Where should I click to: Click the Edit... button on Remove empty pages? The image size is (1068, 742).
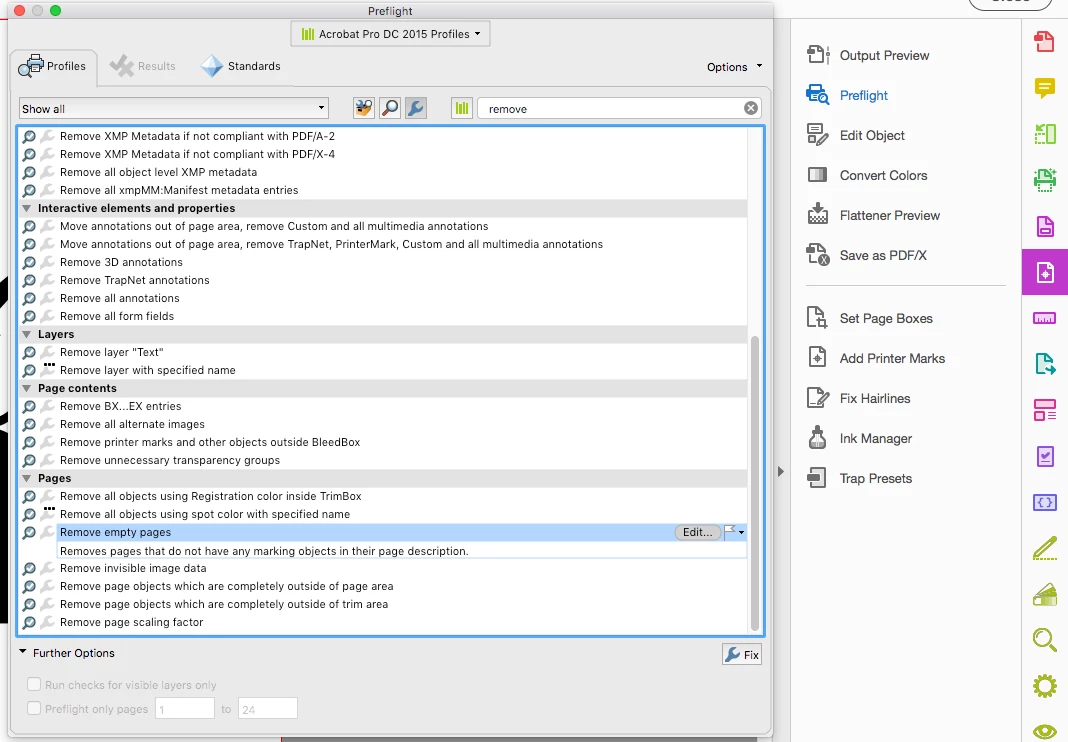tap(697, 532)
